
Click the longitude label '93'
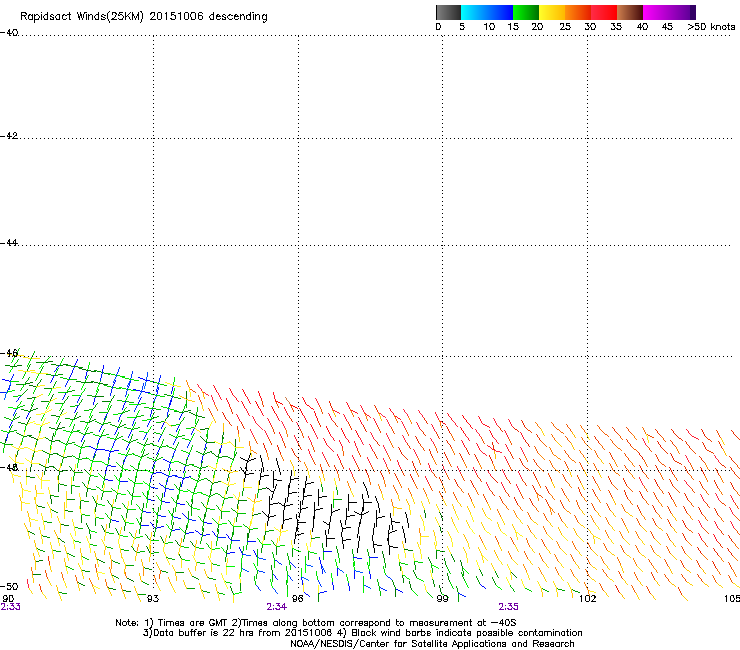click(153, 599)
